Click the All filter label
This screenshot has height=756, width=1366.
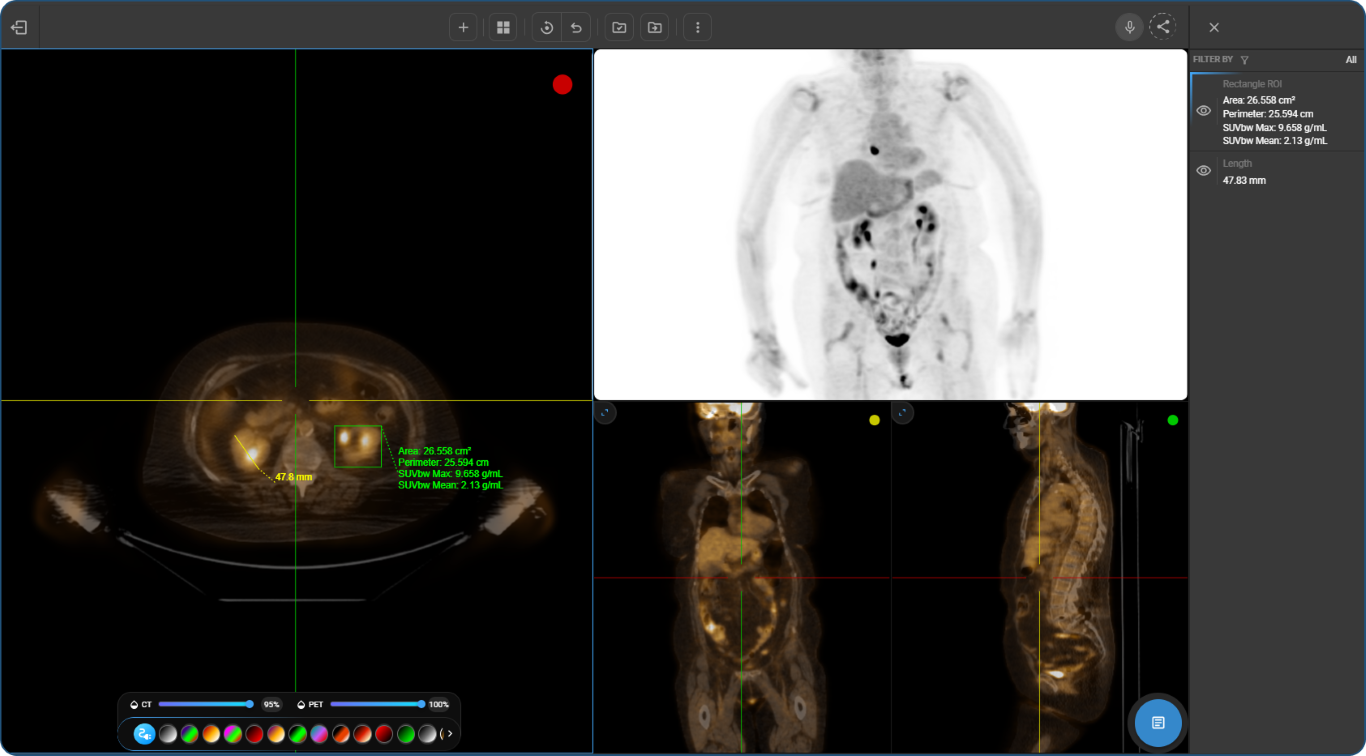tap(1351, 60)
